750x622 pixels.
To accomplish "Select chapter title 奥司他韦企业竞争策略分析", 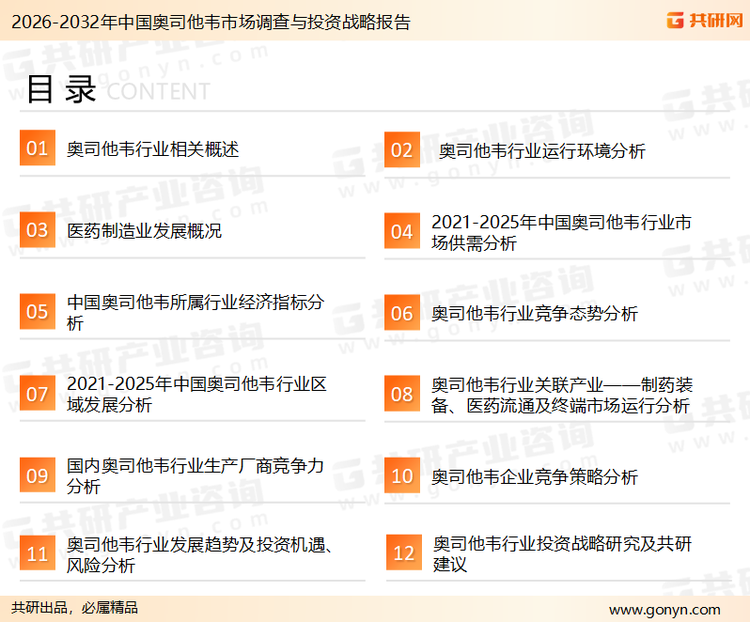I will pos(534,477).
